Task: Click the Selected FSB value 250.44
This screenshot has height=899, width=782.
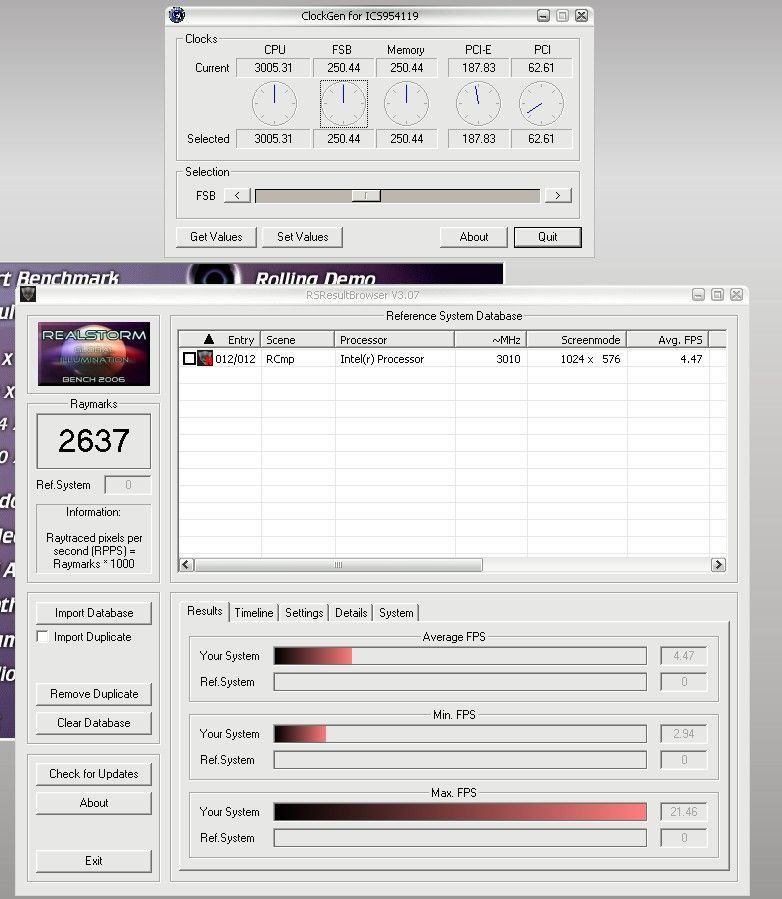Action: pos(343,139)
